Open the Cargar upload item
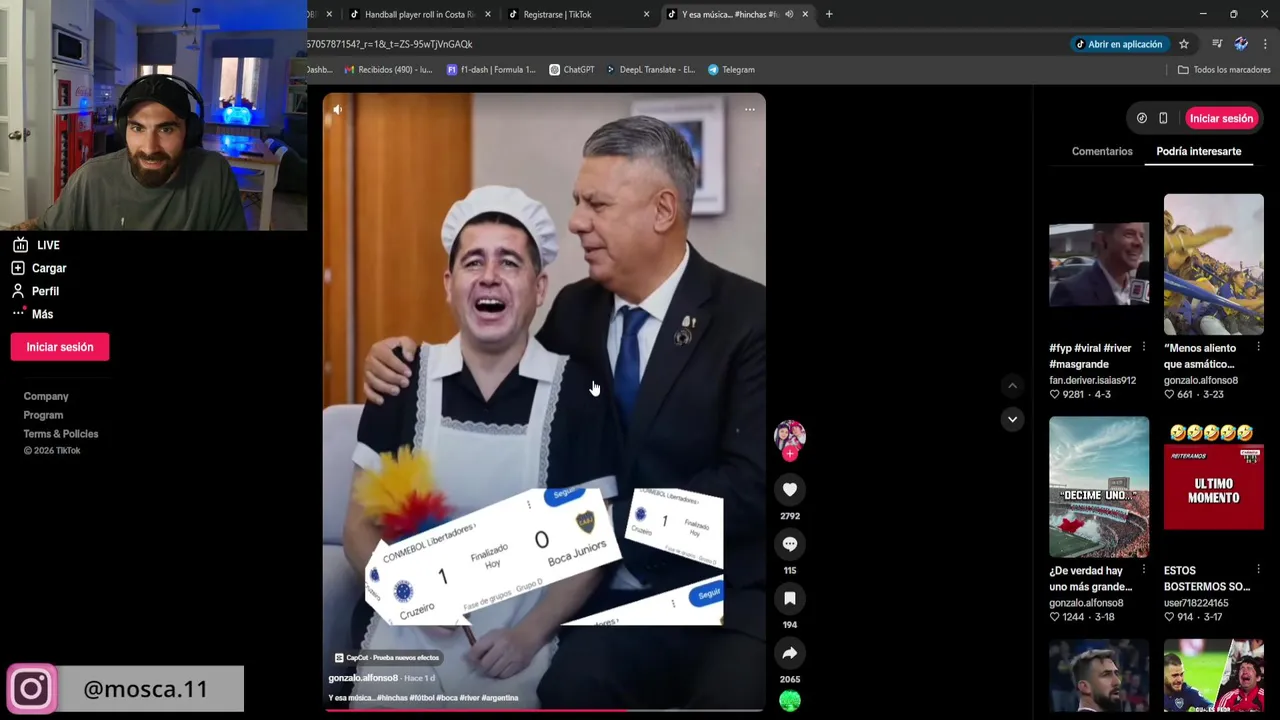The image size is (1280, 720). [x=39, y=268]
